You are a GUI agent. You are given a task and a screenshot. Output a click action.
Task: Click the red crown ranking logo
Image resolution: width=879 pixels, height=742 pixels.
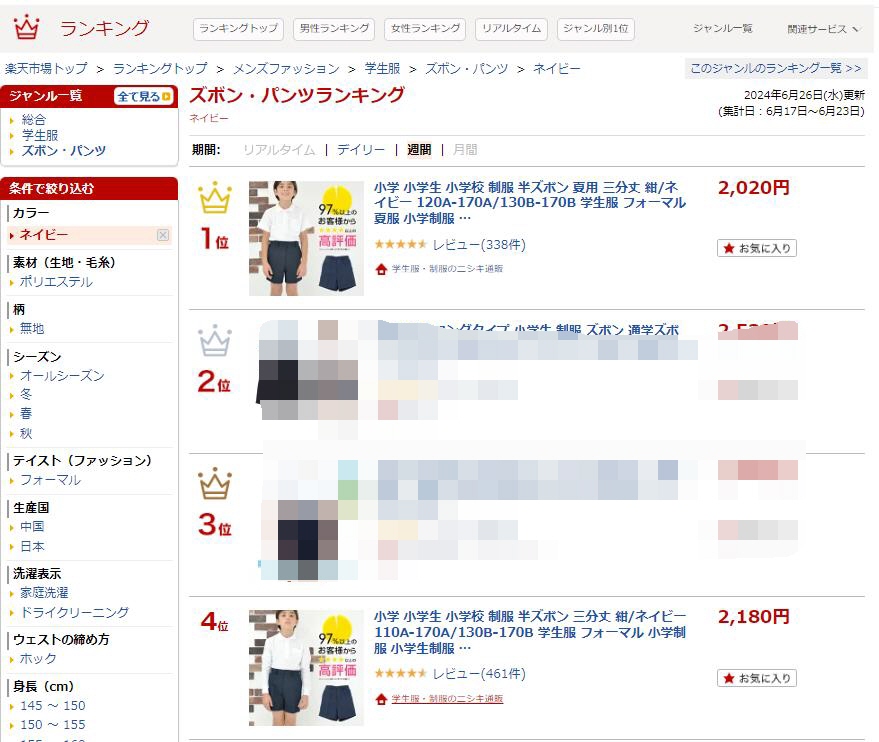[x=26, y=27]
